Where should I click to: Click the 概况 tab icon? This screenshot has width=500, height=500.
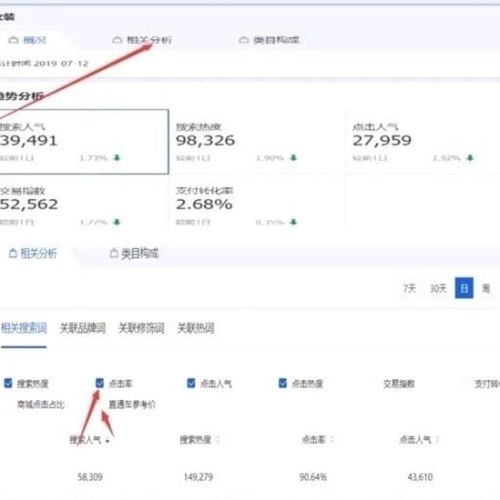[x=13, y=40]
